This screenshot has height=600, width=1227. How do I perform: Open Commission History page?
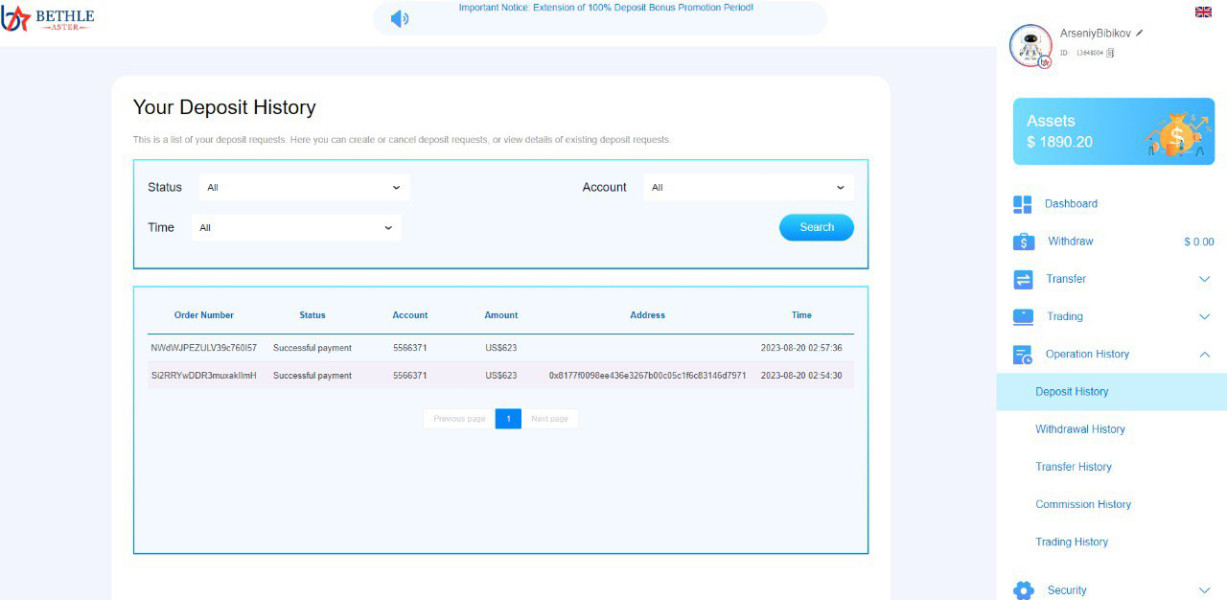click(1083, 504)
